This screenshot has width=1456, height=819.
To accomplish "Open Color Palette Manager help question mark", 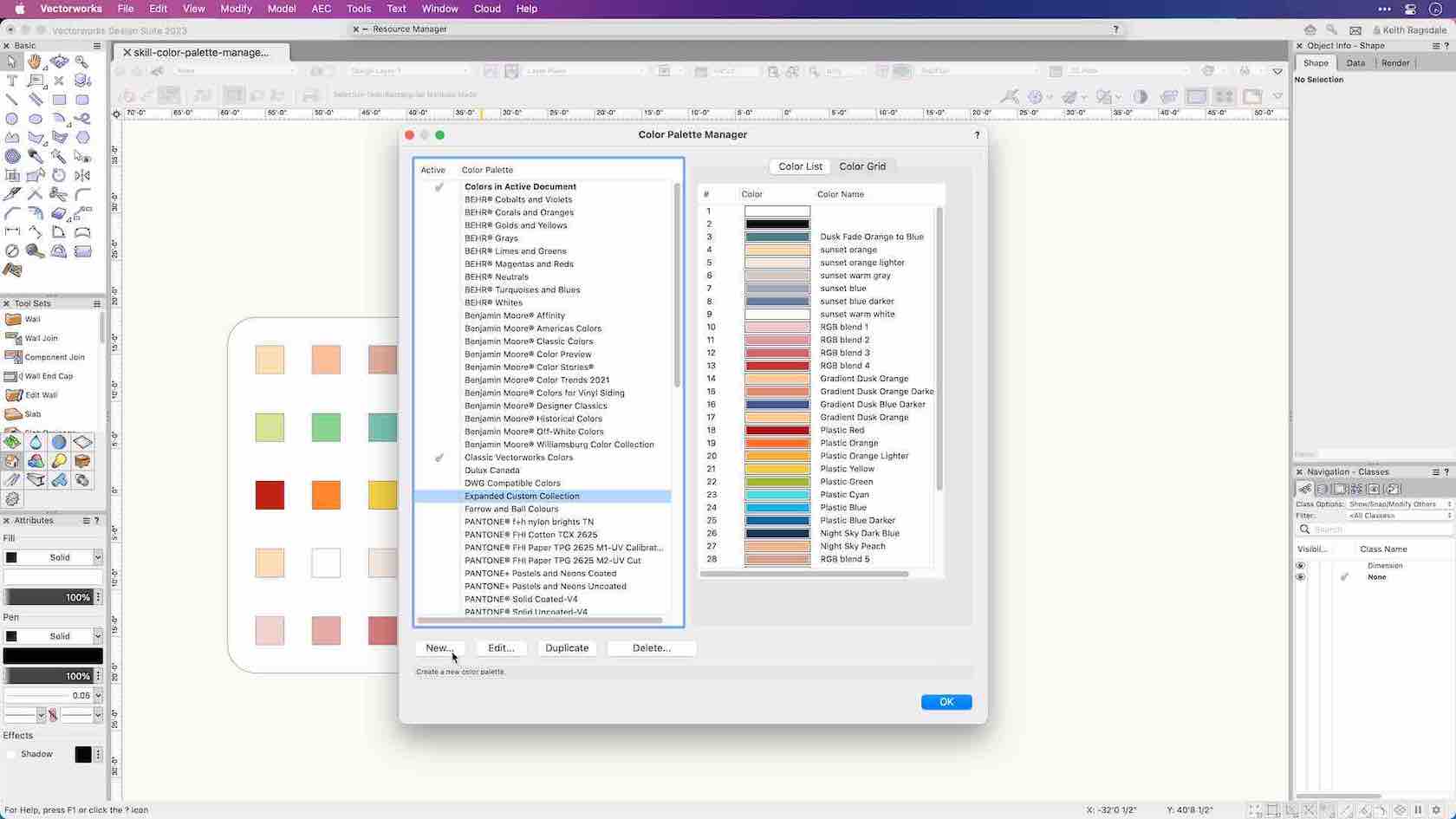I will [x=977, y=135].
